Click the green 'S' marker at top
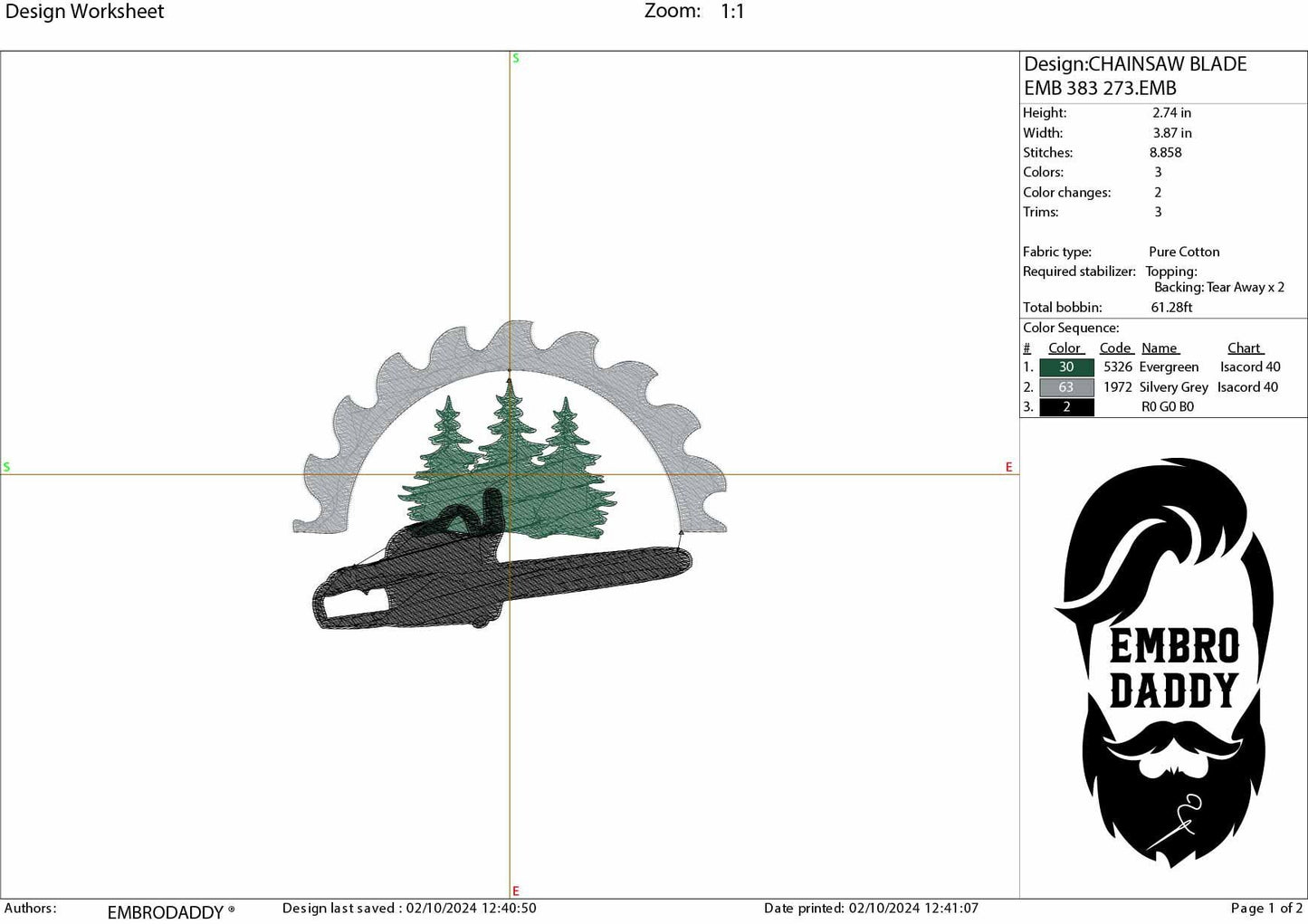 pos(516,58)
